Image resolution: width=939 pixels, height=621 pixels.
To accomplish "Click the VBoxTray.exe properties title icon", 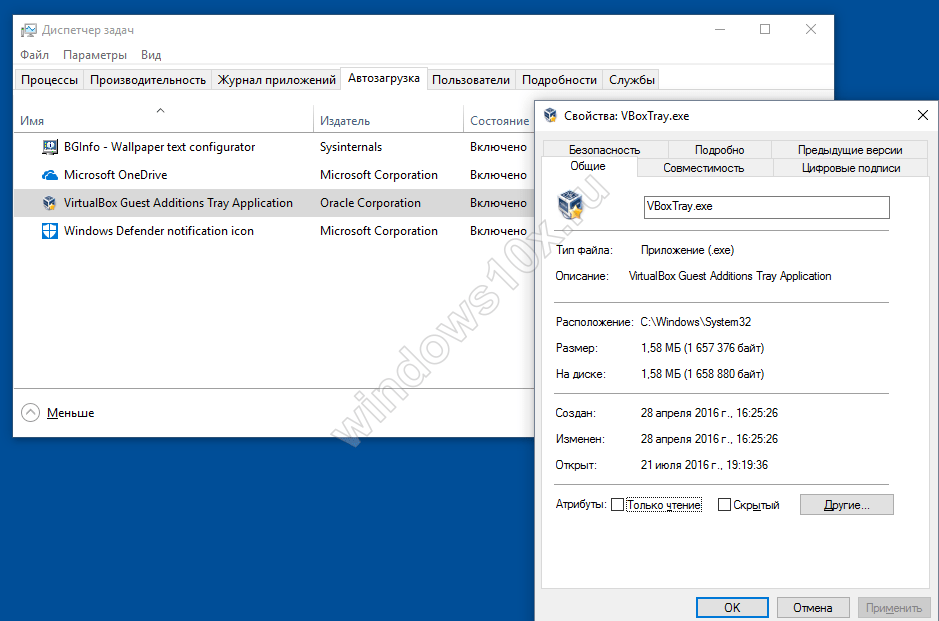I will pyautogui.click(x=550, y=116).
